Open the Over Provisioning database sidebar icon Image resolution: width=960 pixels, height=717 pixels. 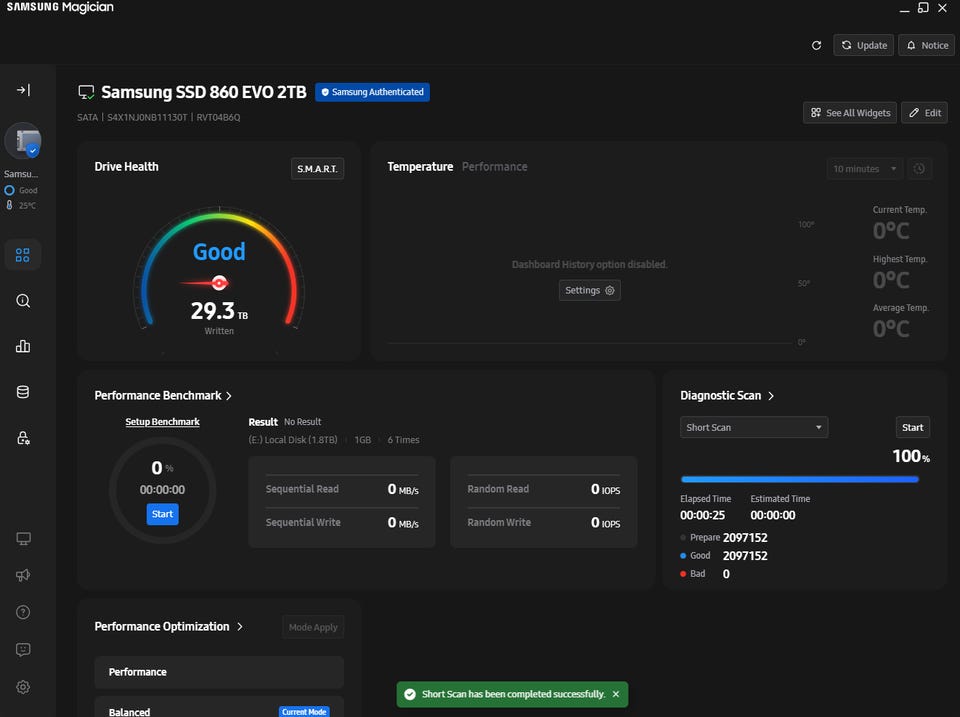click(23, 392)
